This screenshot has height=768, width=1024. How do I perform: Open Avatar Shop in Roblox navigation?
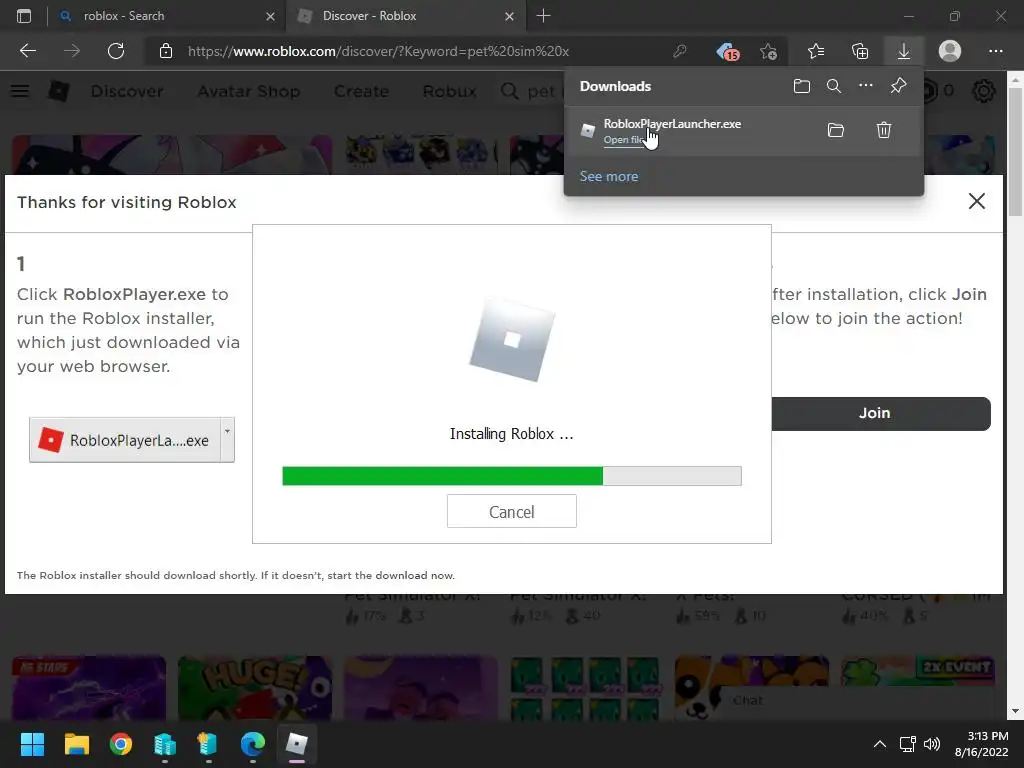(x=249, y=91)
